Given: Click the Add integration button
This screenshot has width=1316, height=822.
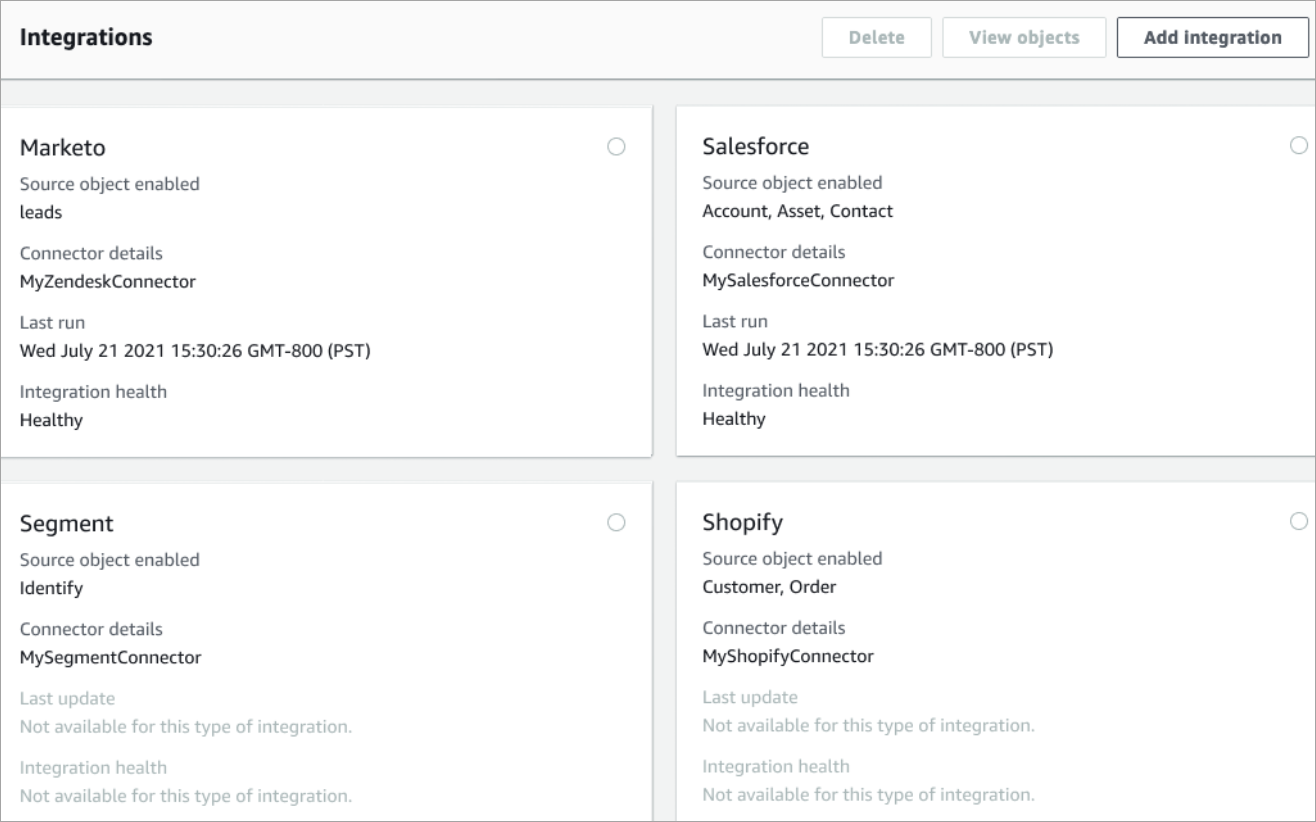Looking at the screenshot, I should (1212, 36).
